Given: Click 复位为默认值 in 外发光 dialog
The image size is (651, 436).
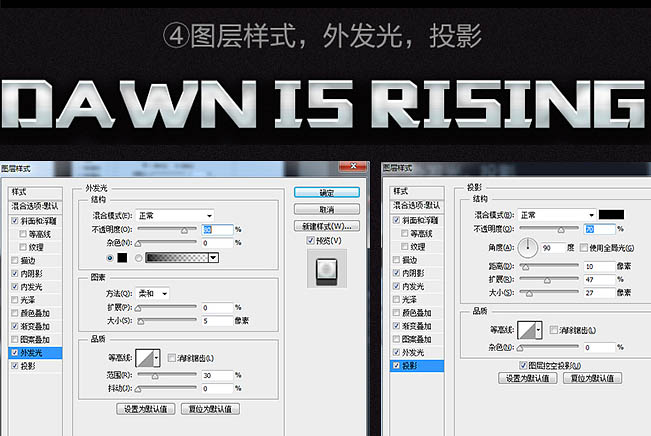Looking at the screenshot, I should click(x=210, y=409).
